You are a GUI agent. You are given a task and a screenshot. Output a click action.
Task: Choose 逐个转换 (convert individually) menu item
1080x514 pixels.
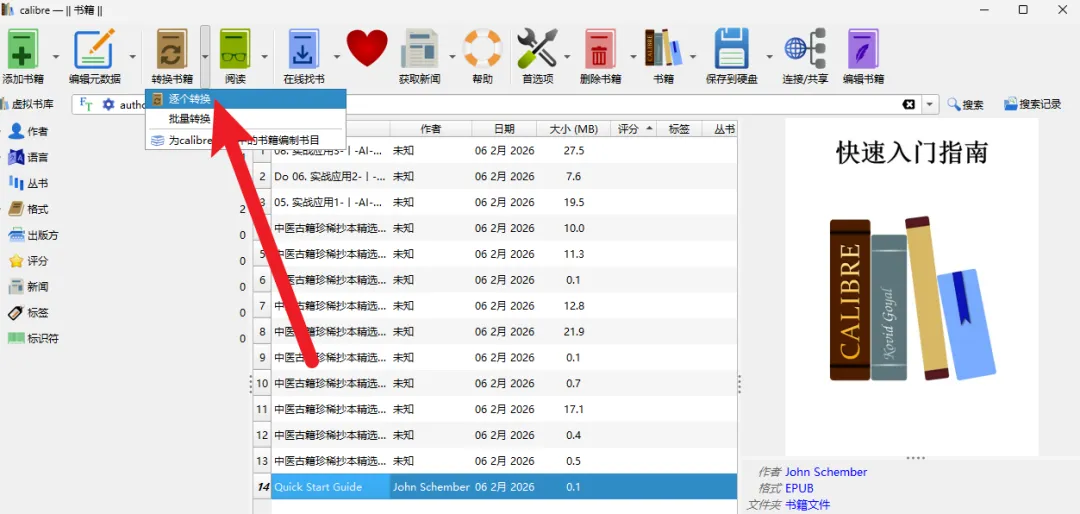245,99
